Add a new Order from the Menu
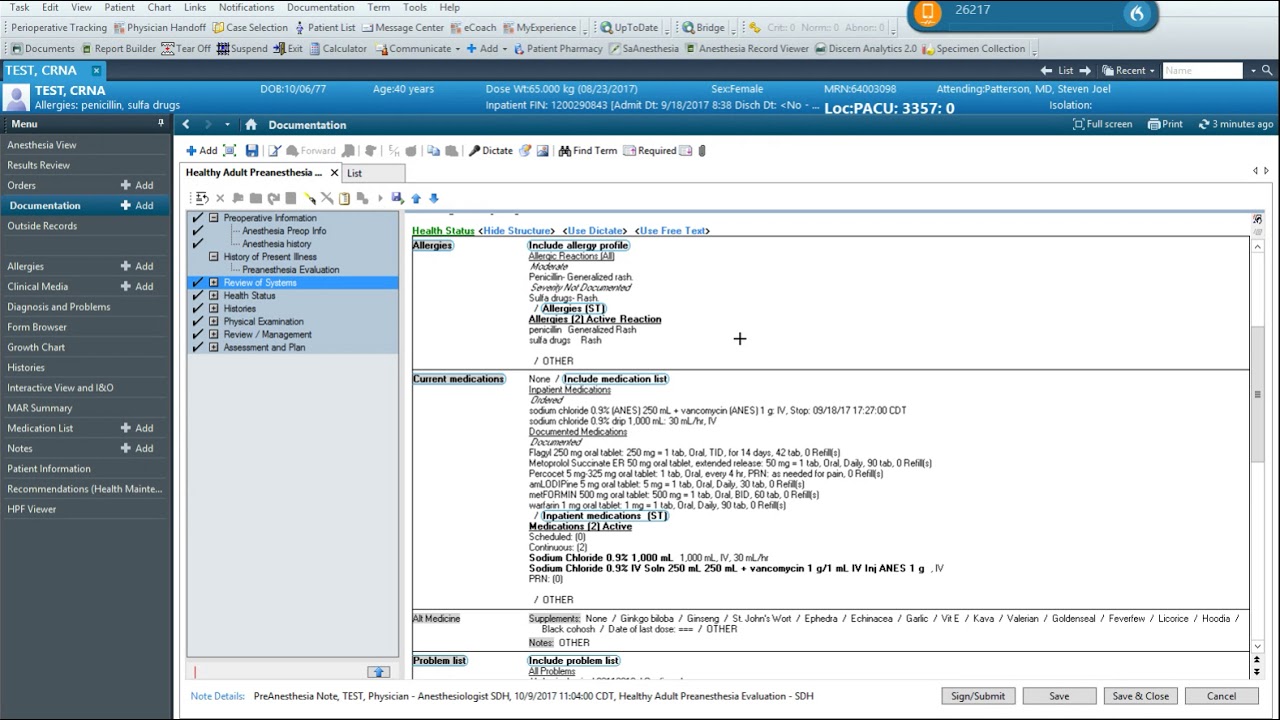This screenshot has width=1280, height=720. (138, 185)
